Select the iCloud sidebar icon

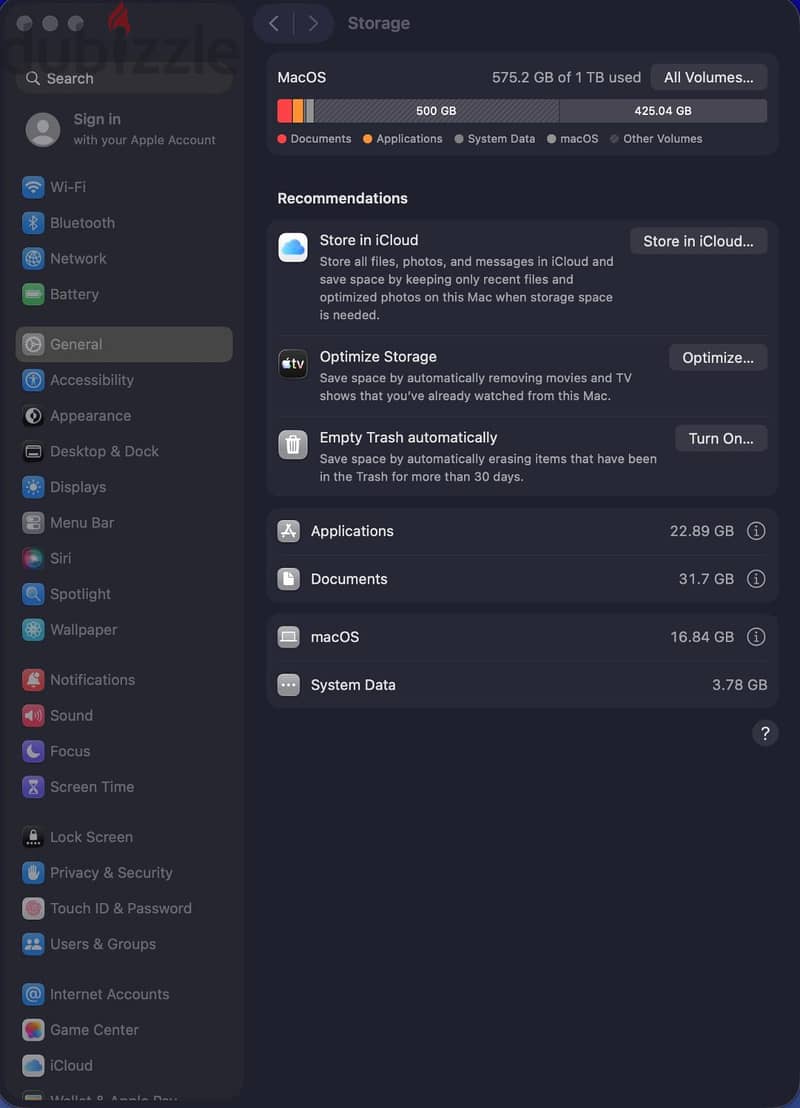(33, 1065)
